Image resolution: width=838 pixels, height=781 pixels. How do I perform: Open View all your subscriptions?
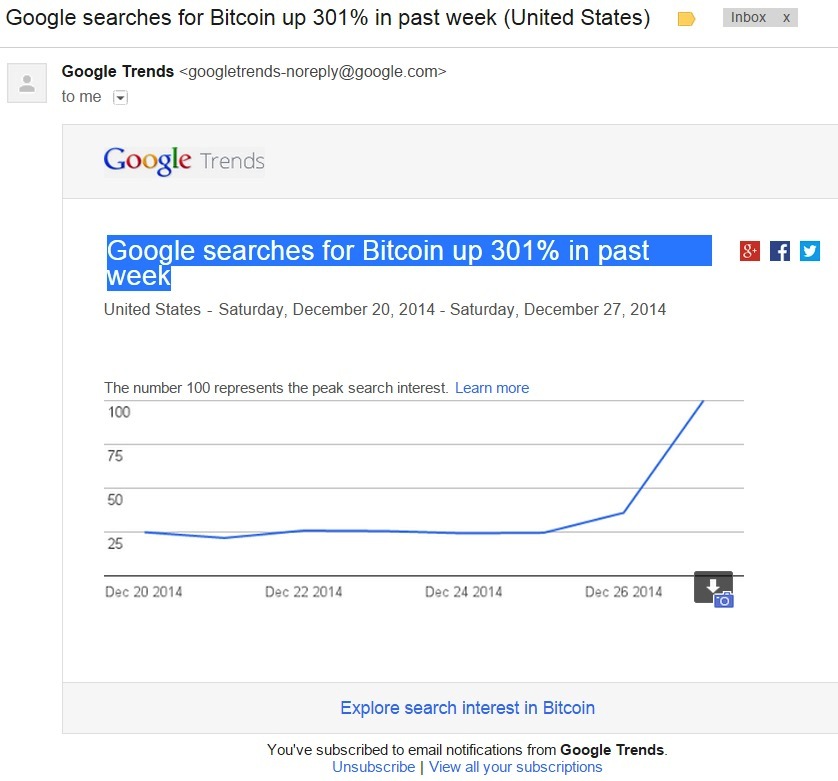pos(515,767)
